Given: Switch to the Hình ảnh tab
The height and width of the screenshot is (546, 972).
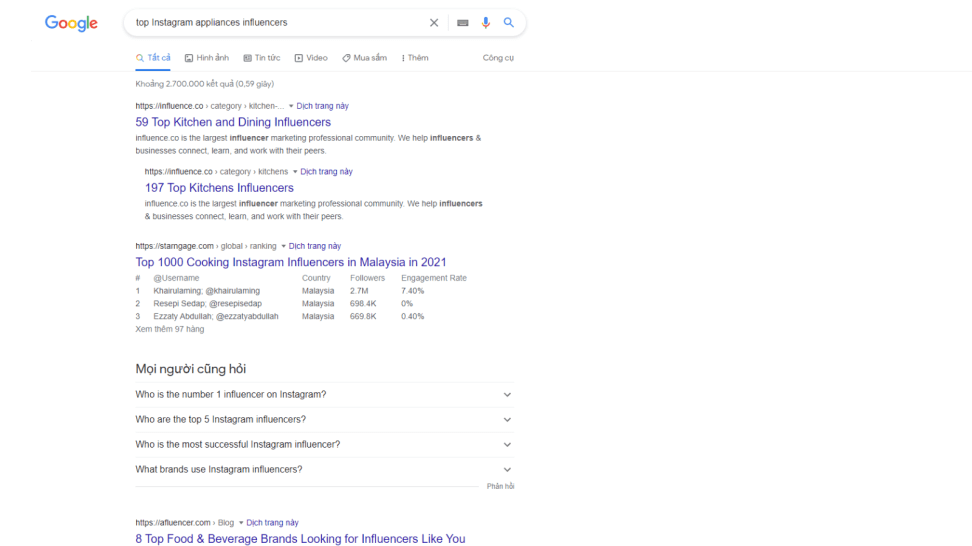Looking at the screenshot, I should point(206,58).
